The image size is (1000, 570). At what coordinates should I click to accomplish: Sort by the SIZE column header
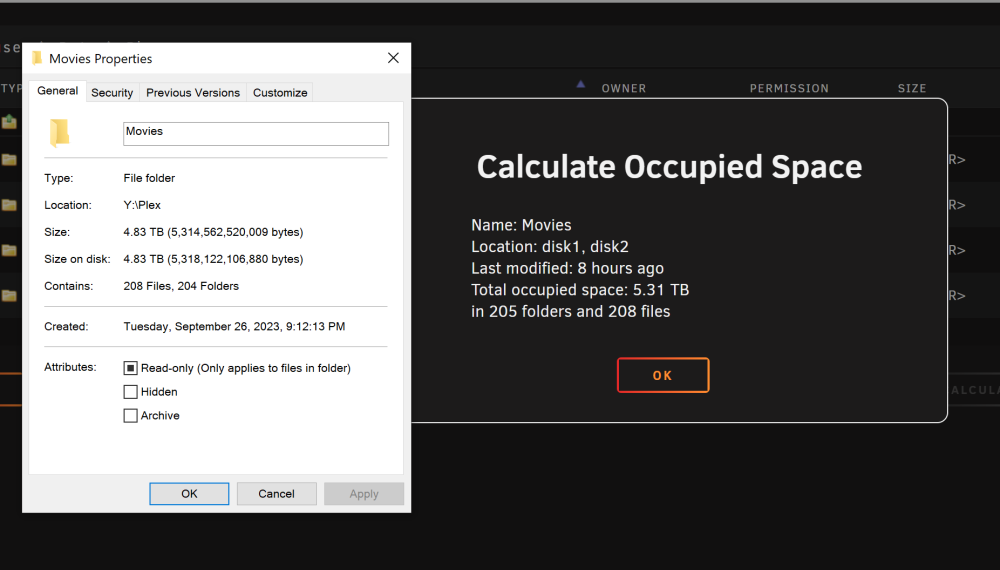[x=912, y=89]
